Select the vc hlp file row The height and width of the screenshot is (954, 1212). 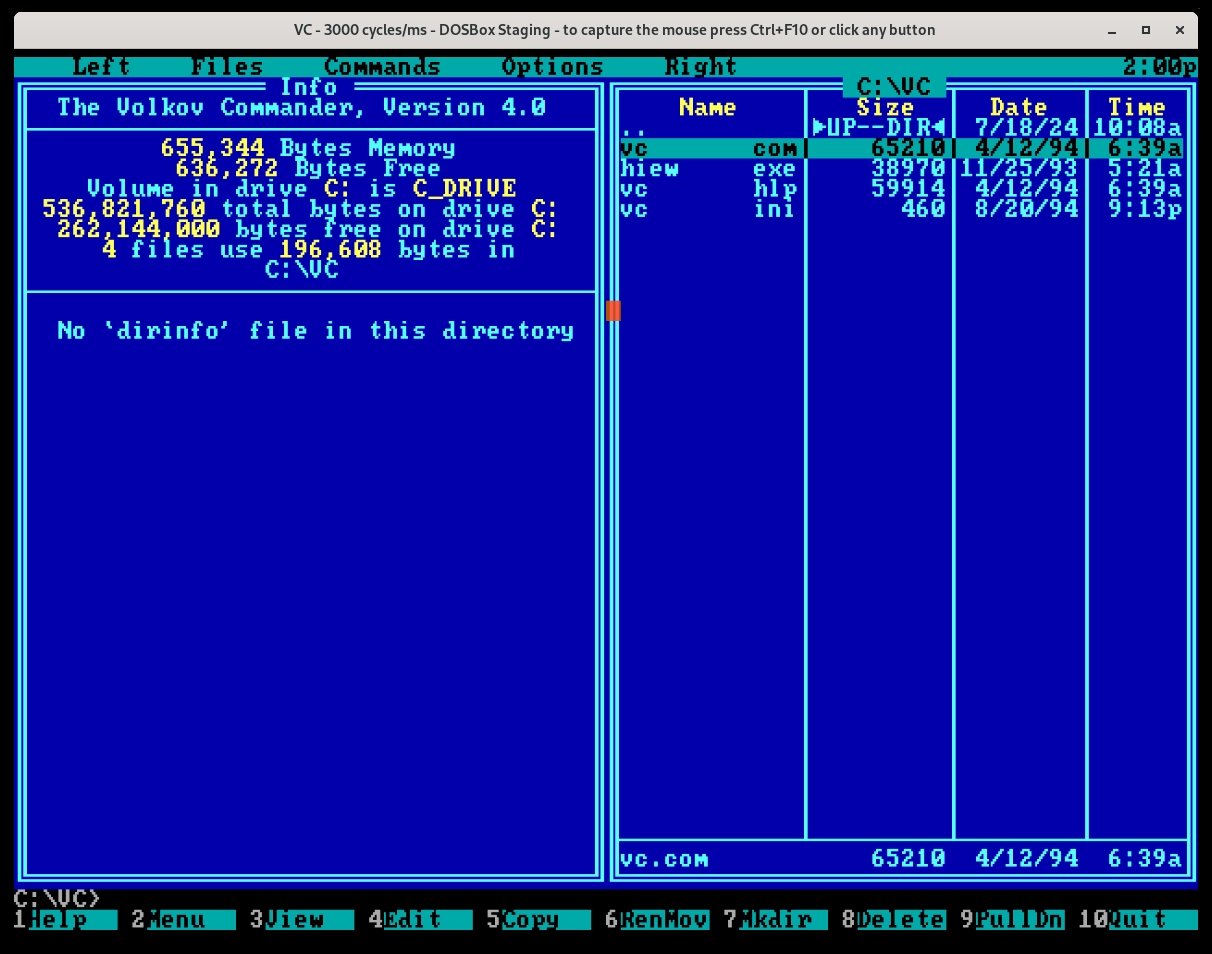[x=901, y=188]
